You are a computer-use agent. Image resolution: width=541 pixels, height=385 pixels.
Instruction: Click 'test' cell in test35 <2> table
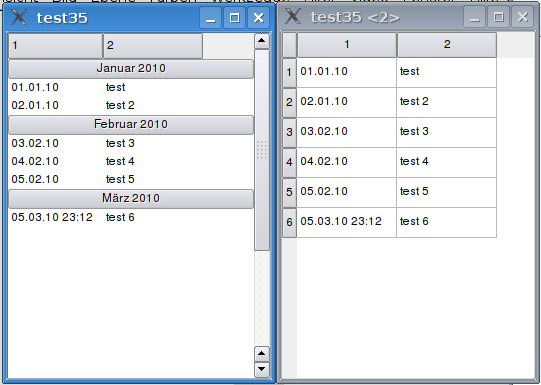[447, 72]
